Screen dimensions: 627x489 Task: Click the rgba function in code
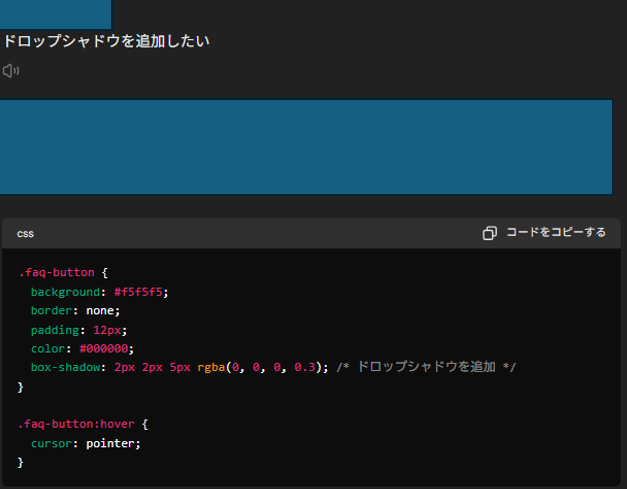tap(211, 367)
